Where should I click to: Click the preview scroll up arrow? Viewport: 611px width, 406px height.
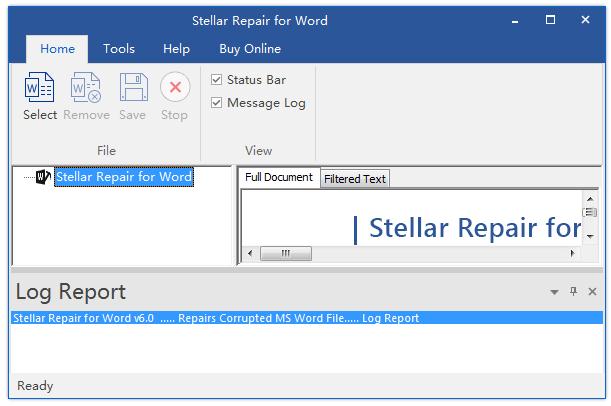590,199
